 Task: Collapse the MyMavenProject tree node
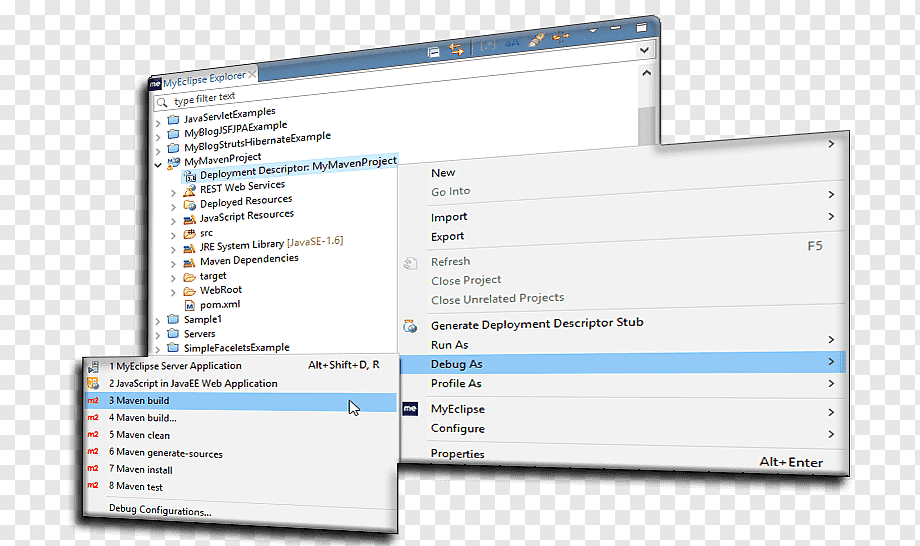point(158,165)
